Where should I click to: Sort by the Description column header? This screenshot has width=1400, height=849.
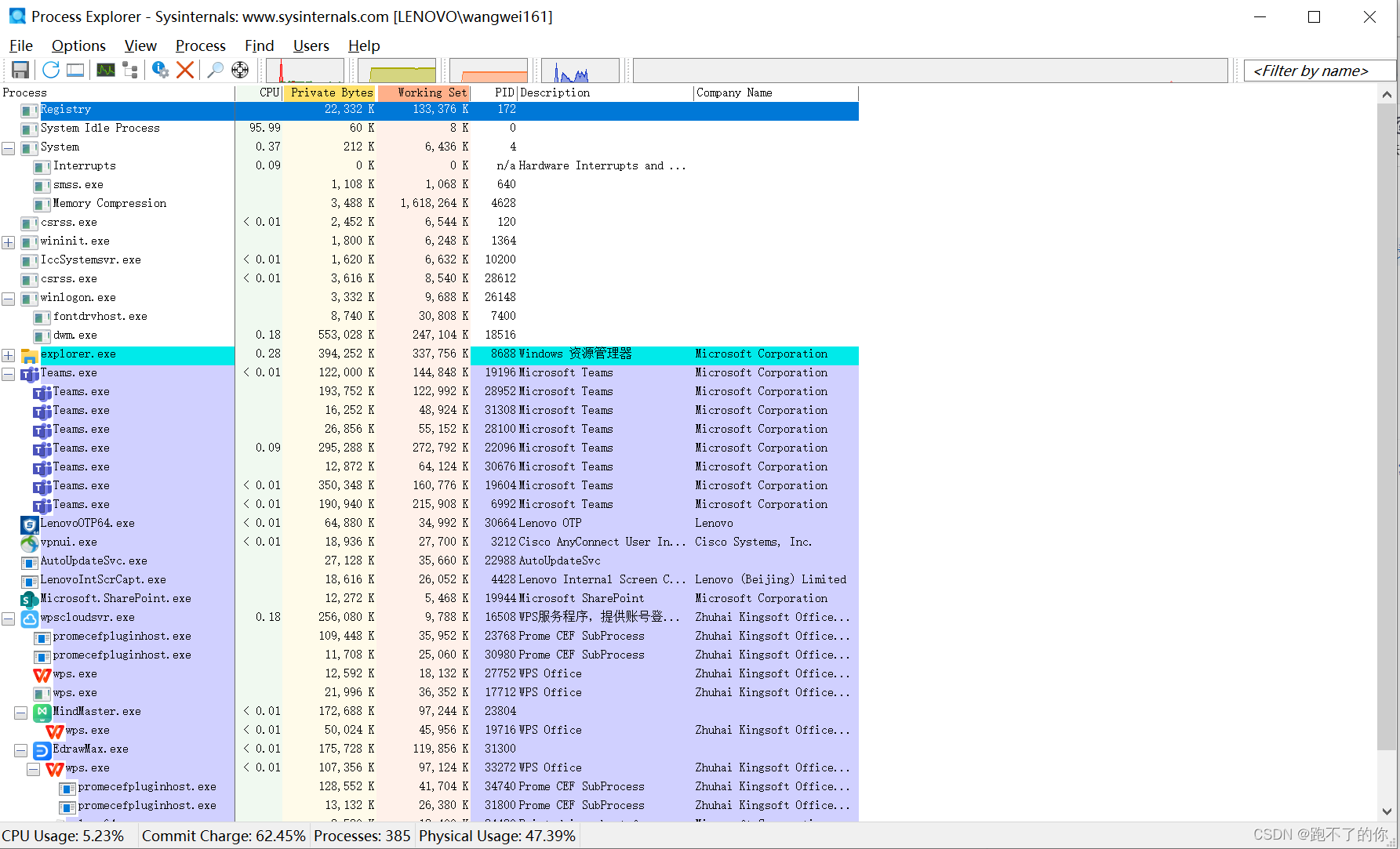point(605,93)
